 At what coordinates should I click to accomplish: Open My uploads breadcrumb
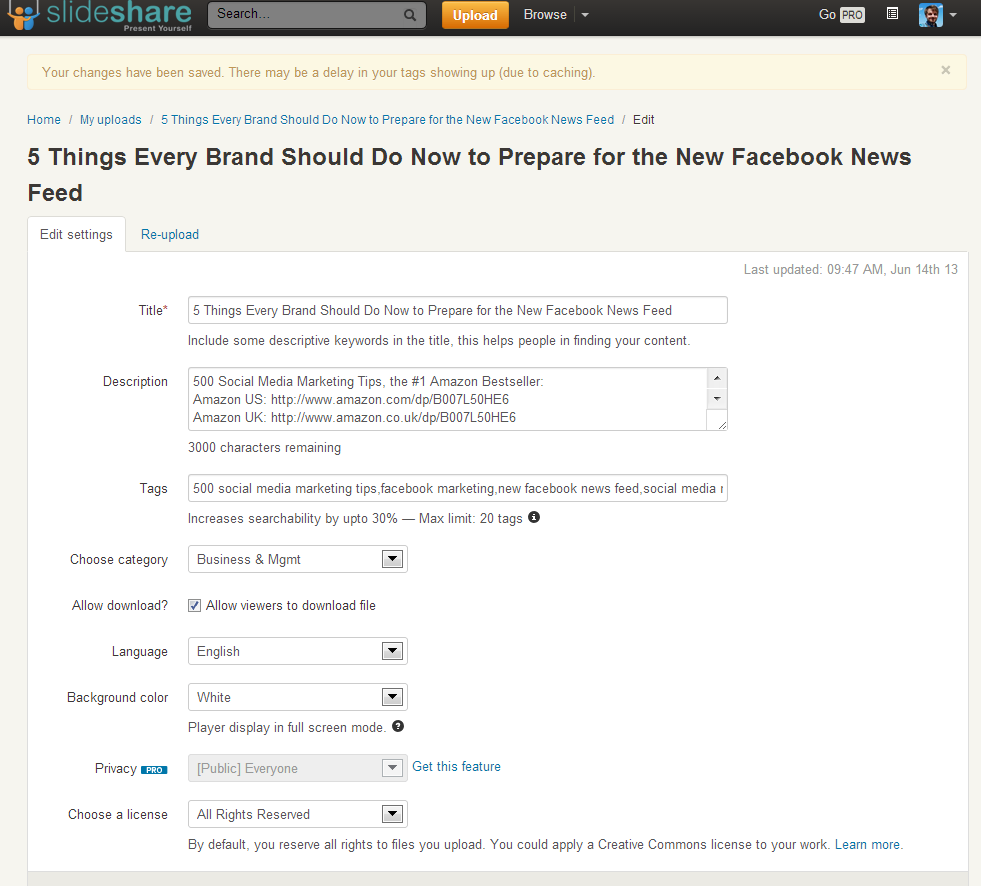click(x=111, y=120)
